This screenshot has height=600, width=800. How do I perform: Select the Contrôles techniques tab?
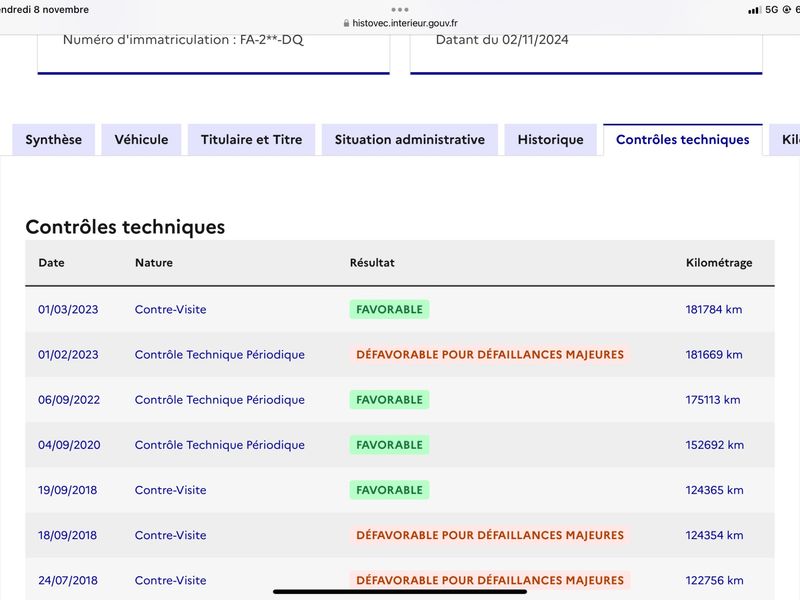coord(683,139)
